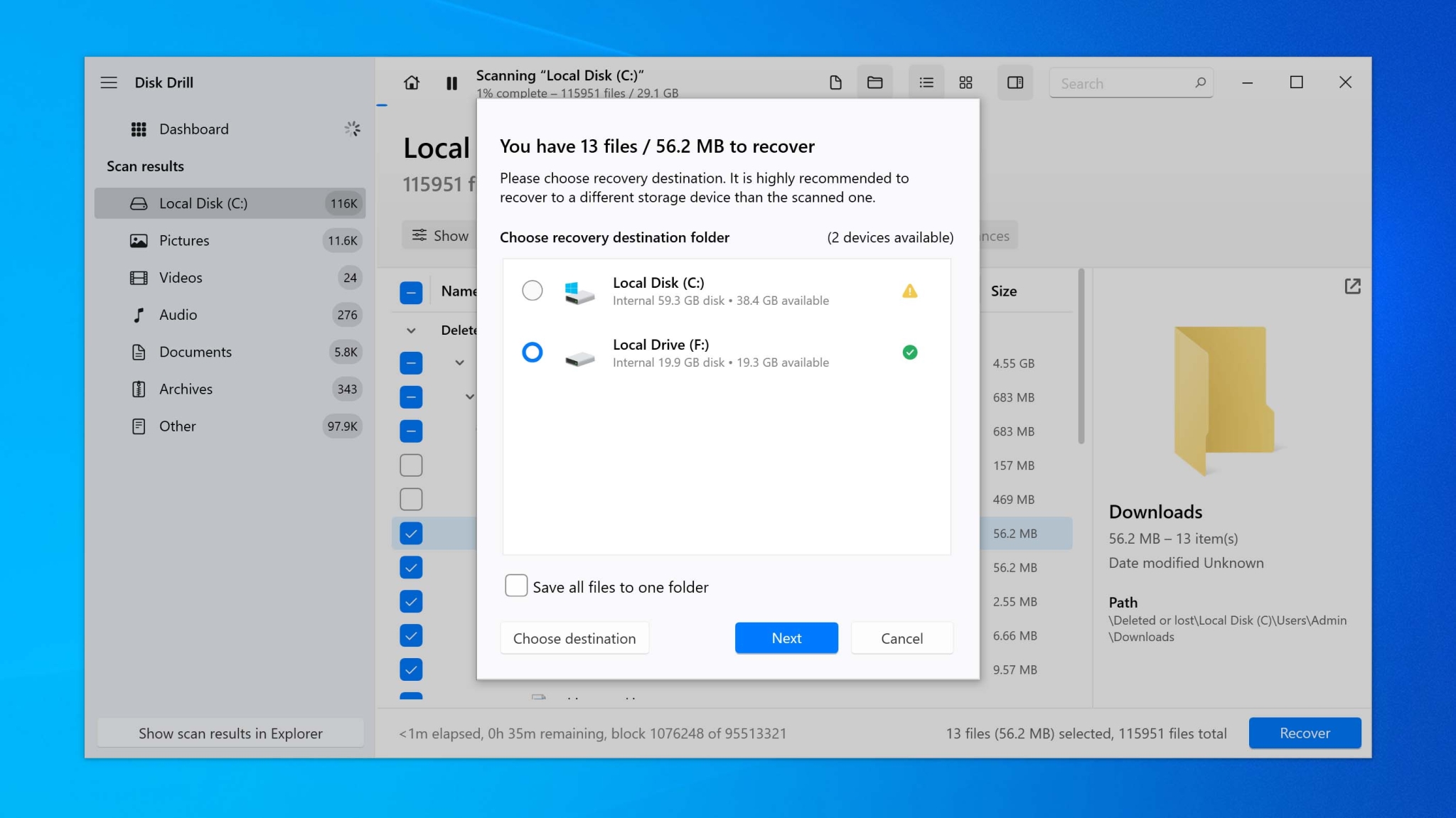This screenshot has height=818, width=1456.
Task: Switch to list view of scan results
Action: [x=926, y=82]
